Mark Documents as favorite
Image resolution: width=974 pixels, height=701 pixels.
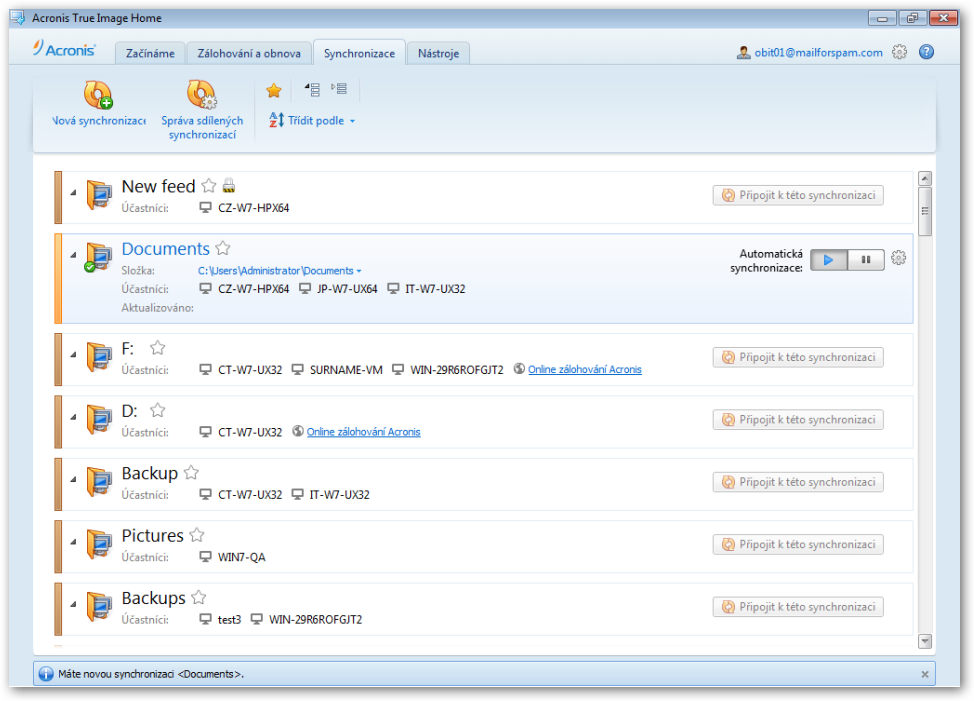click(223, 248)
